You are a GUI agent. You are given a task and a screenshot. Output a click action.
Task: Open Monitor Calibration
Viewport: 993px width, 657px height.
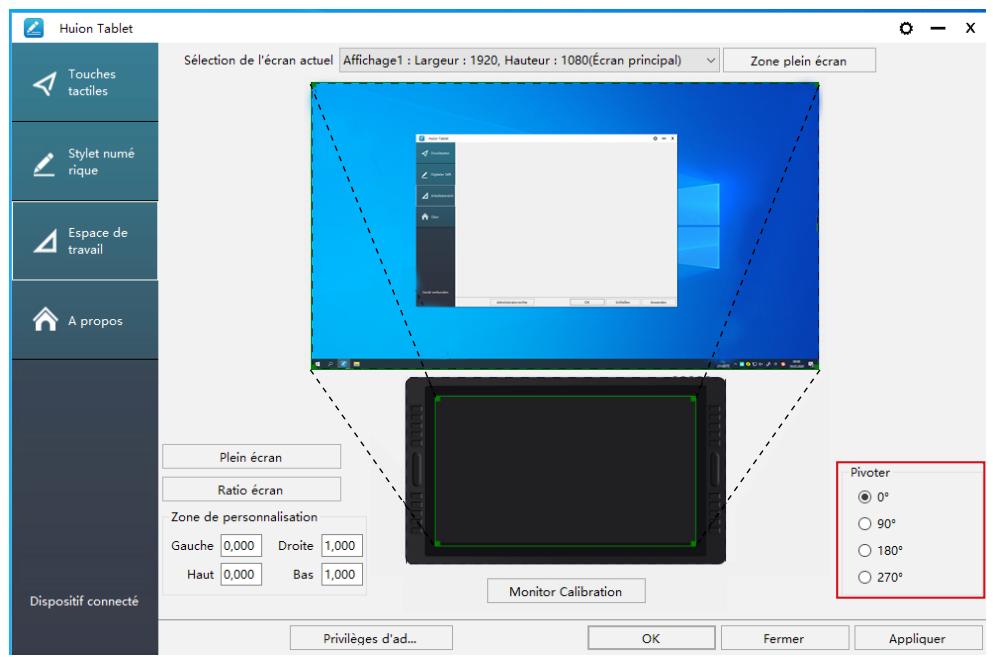click(x=566, y=591)
